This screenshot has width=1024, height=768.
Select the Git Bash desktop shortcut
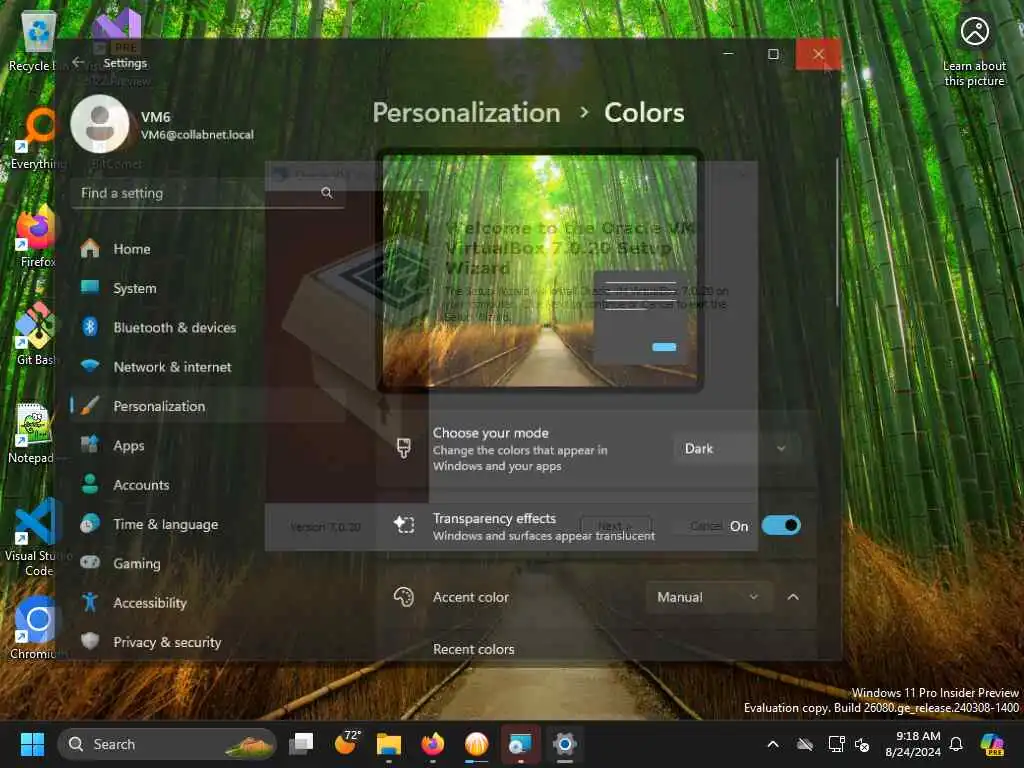[x=36, y=334]
